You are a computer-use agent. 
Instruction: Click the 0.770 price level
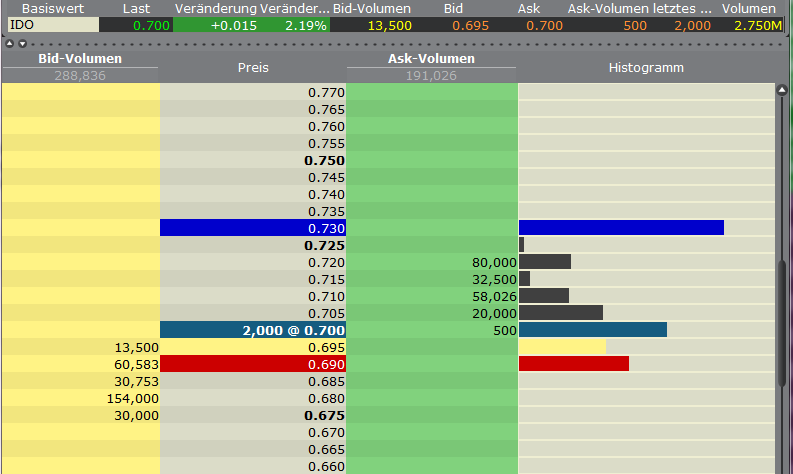click(326, 93)
